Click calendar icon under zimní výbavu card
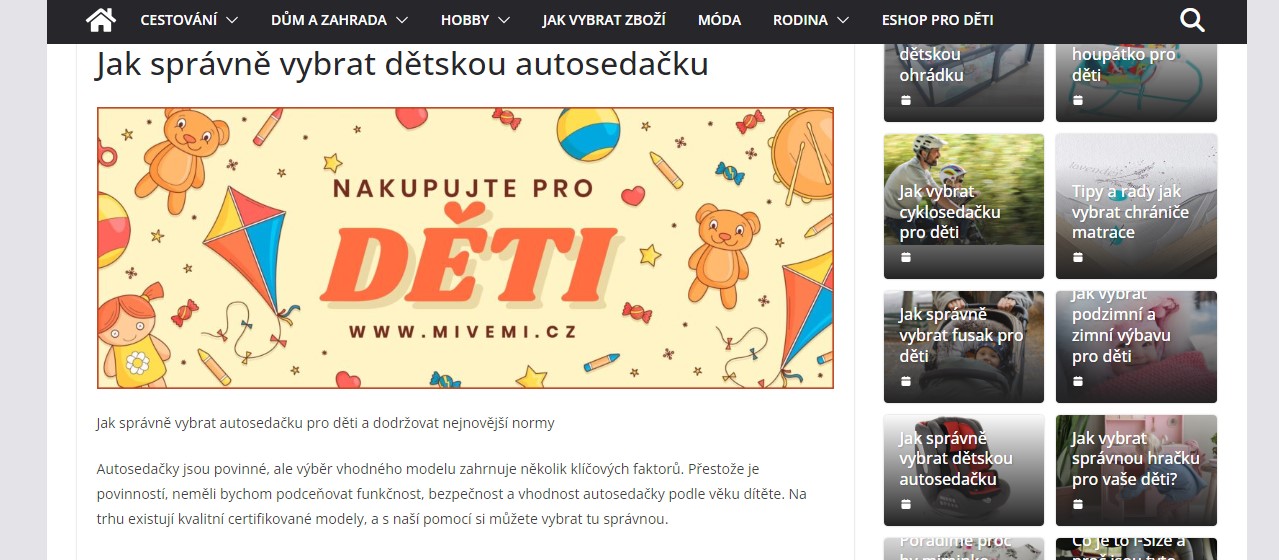 1078,381
